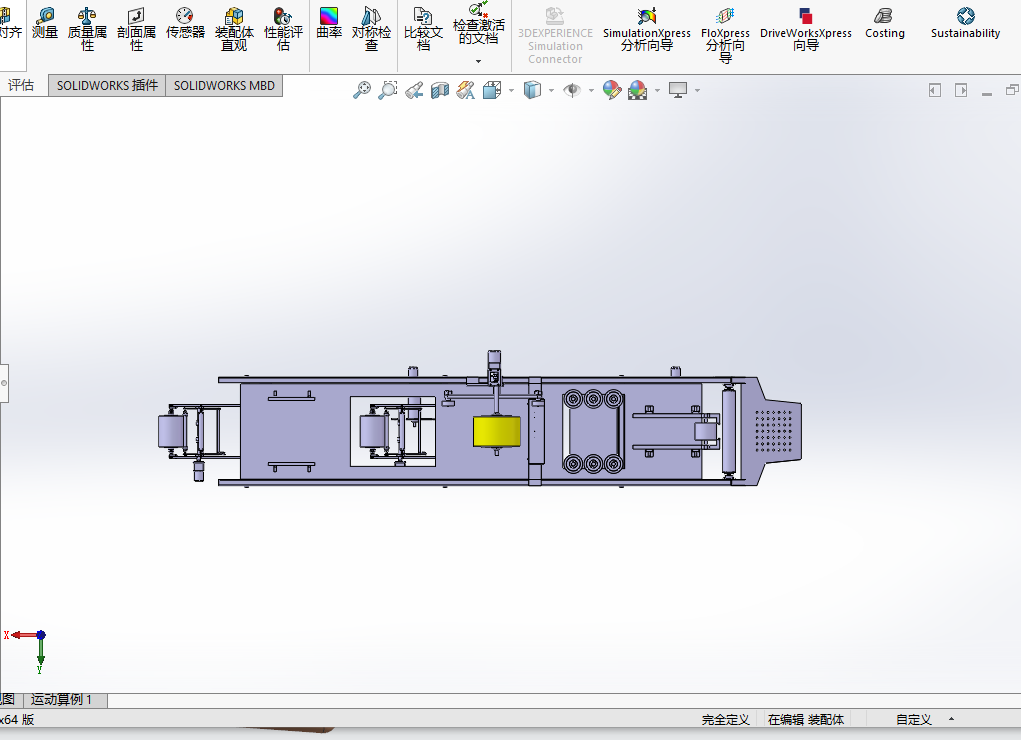Open the Sustainability tool
Screen dimensions: 1021x740
coord(965,24)
